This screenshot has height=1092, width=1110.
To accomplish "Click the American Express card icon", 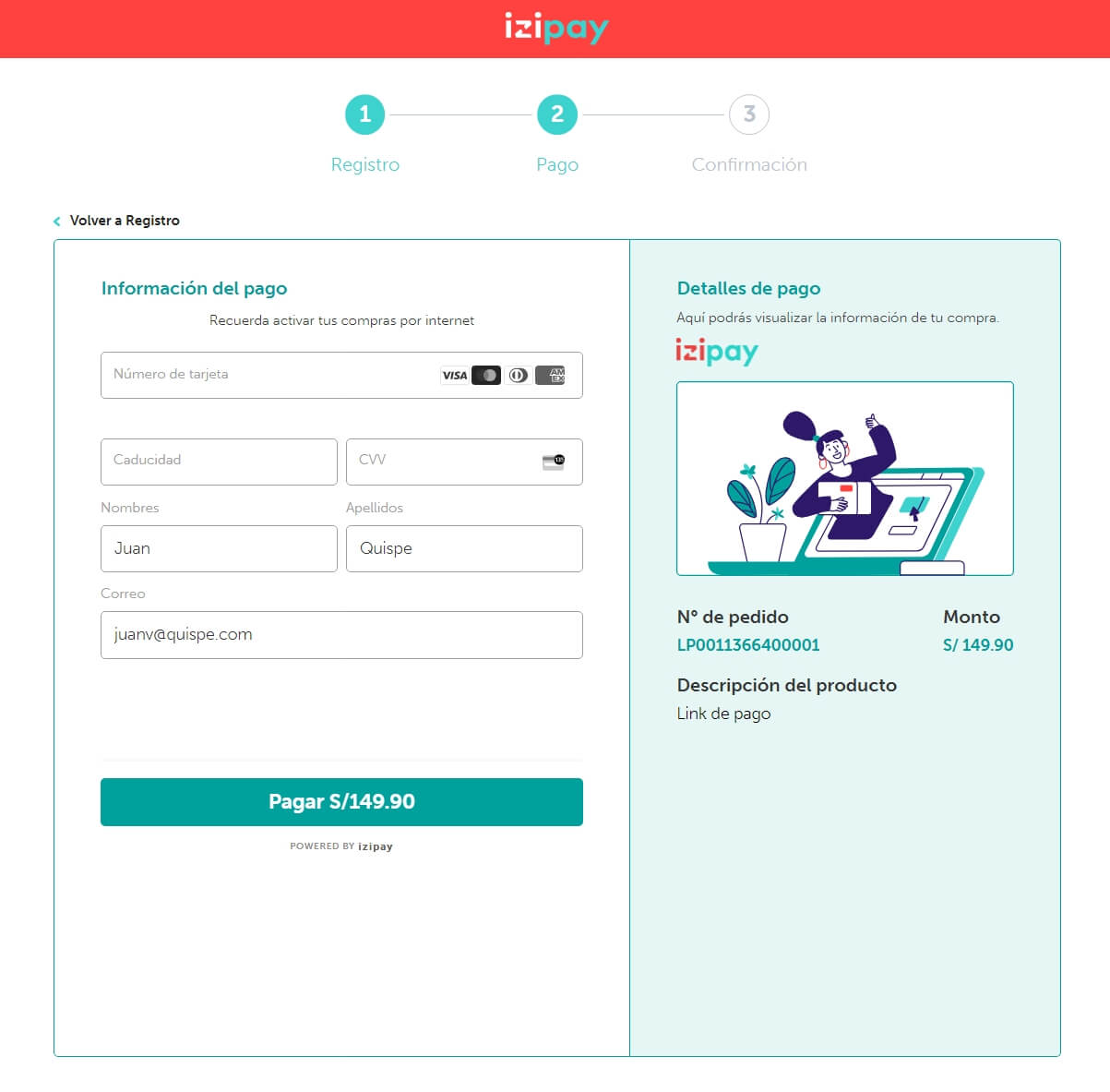I will pos(550,376).
